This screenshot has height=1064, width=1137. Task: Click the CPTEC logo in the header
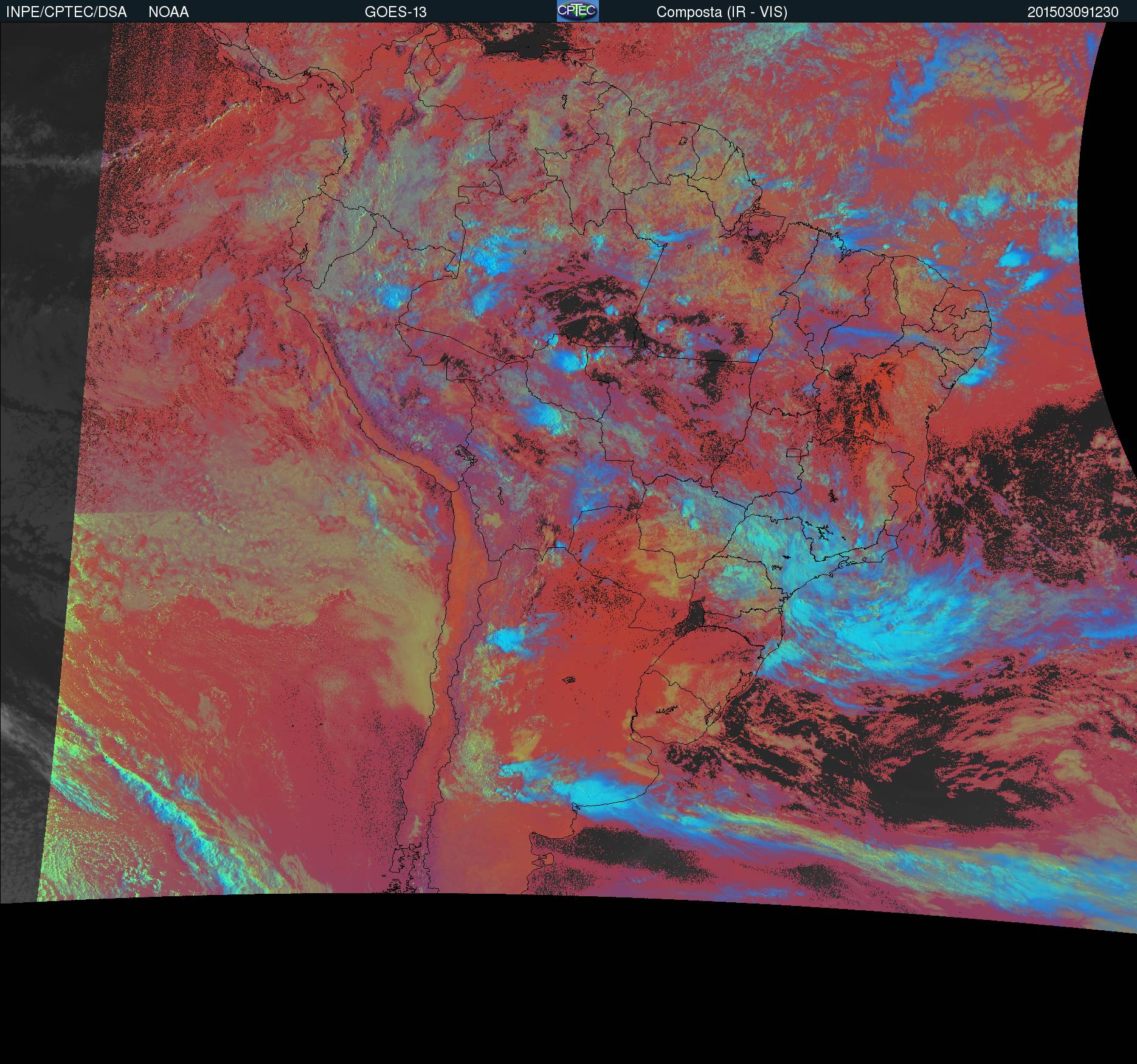coord(577,11)
